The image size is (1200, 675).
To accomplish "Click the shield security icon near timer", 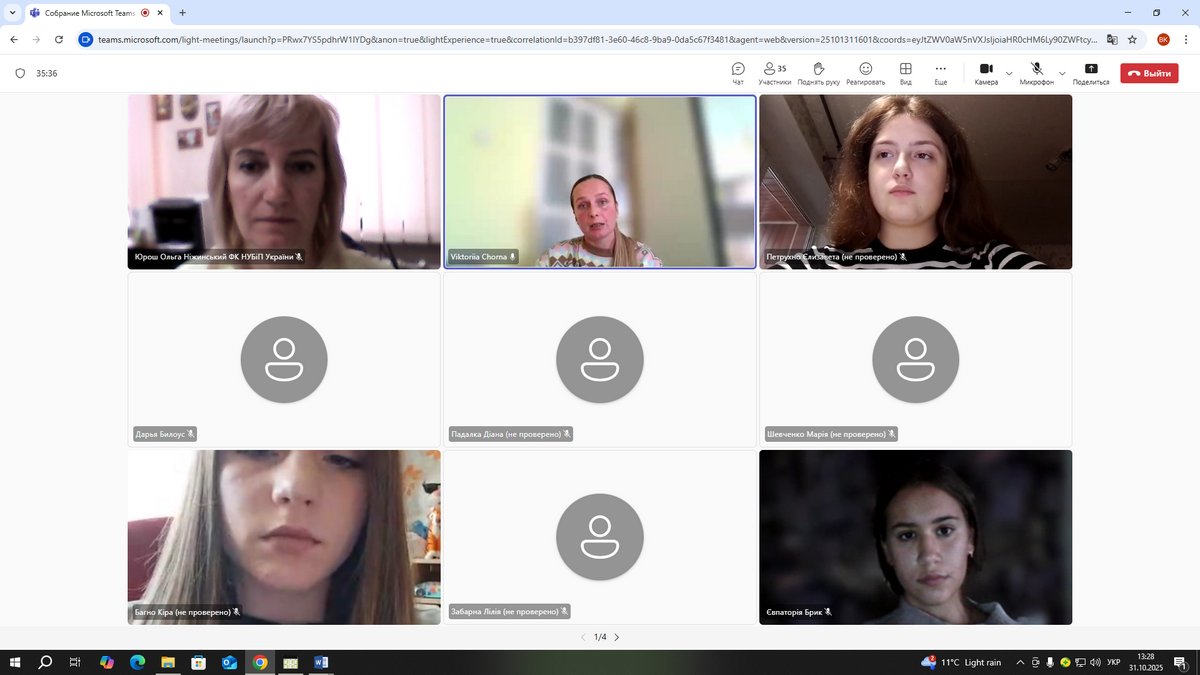I will [x=20, y=73].
